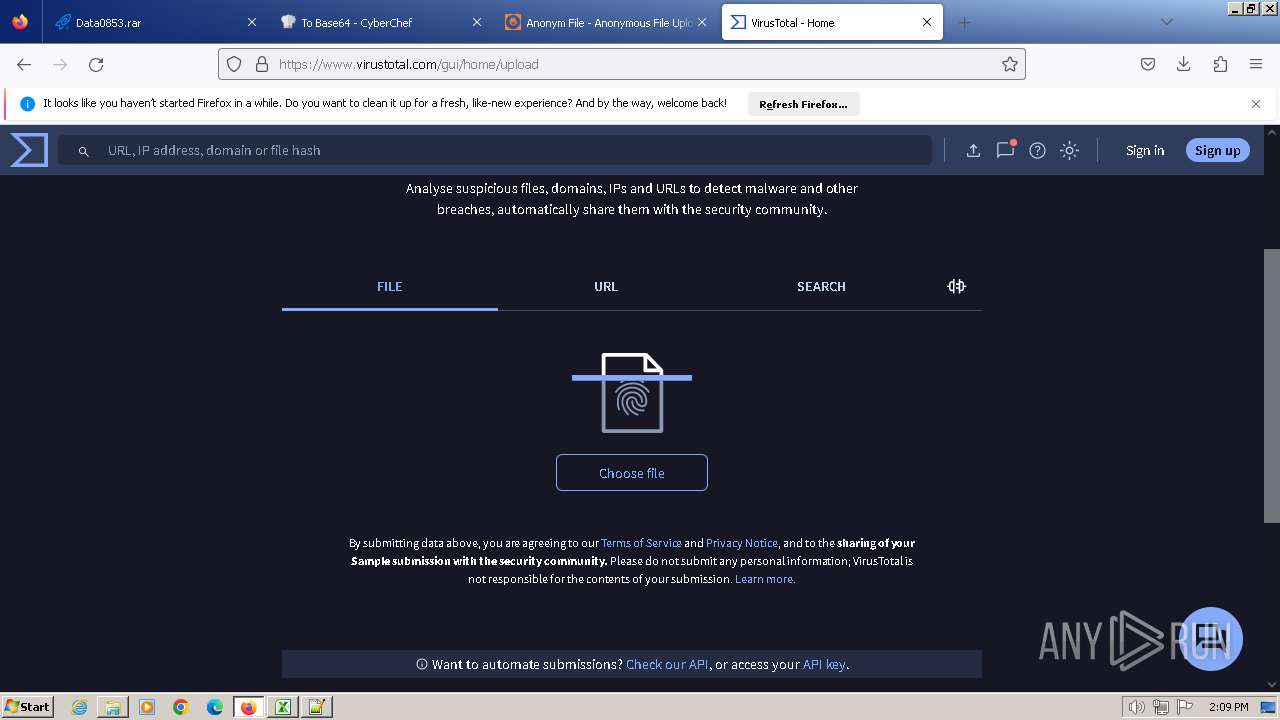Viewport: 1280px width, 720px height.
Task: Open Microsoft Edge from the taskbar
Action: (215, 707)
